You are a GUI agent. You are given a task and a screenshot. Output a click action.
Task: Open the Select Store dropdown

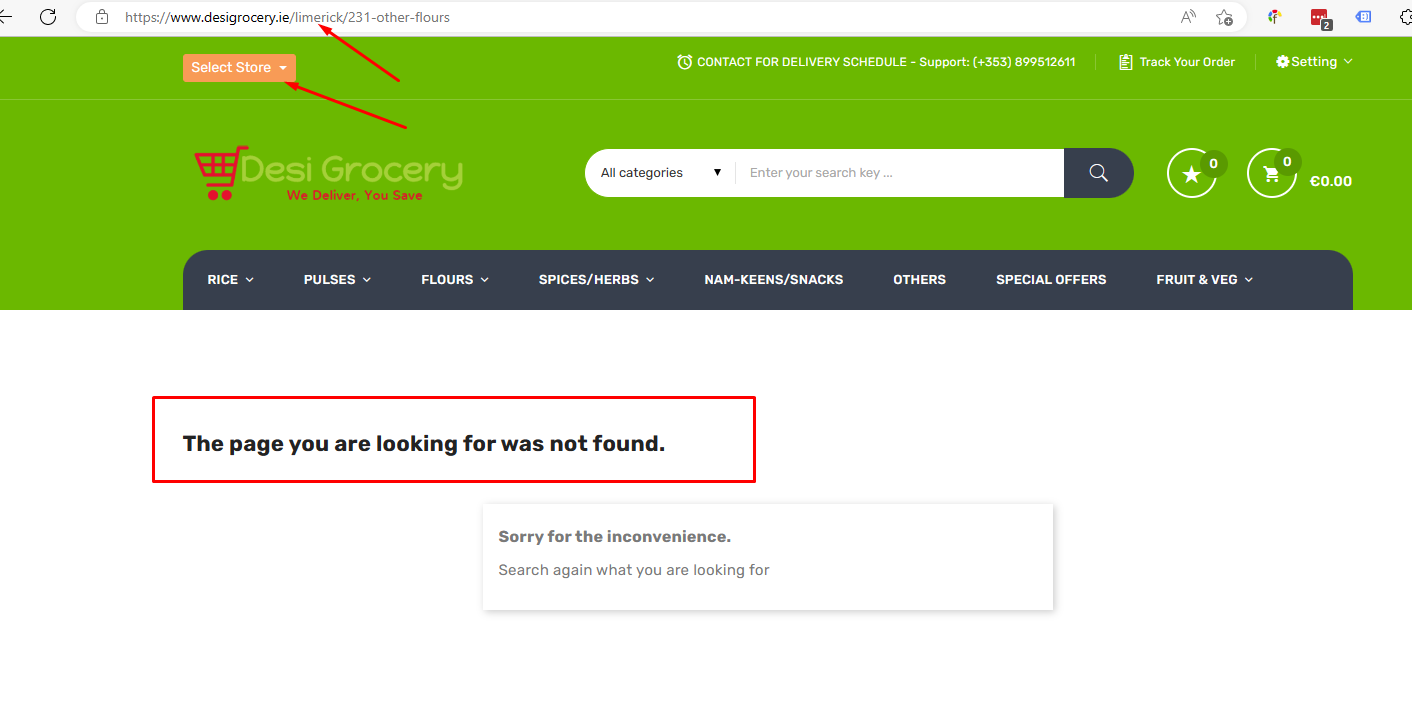pos(239,67)
